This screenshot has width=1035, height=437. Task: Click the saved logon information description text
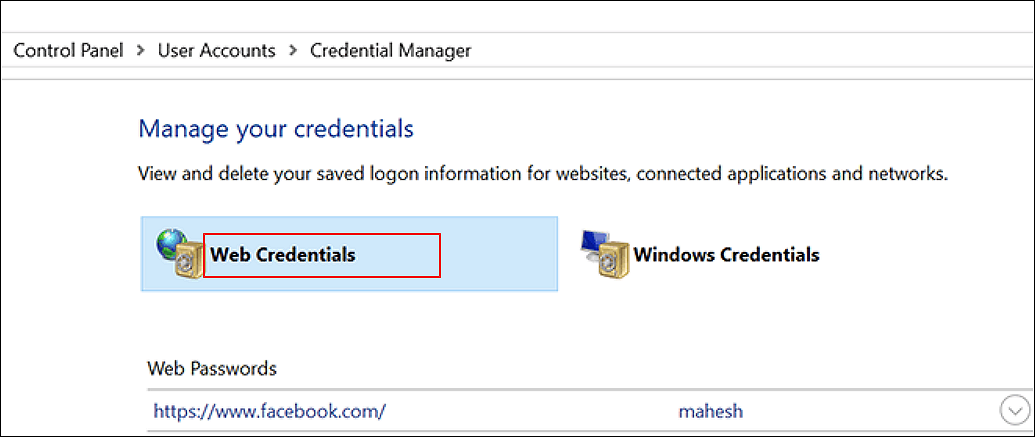pyautogui.click(x=542, y=174)
